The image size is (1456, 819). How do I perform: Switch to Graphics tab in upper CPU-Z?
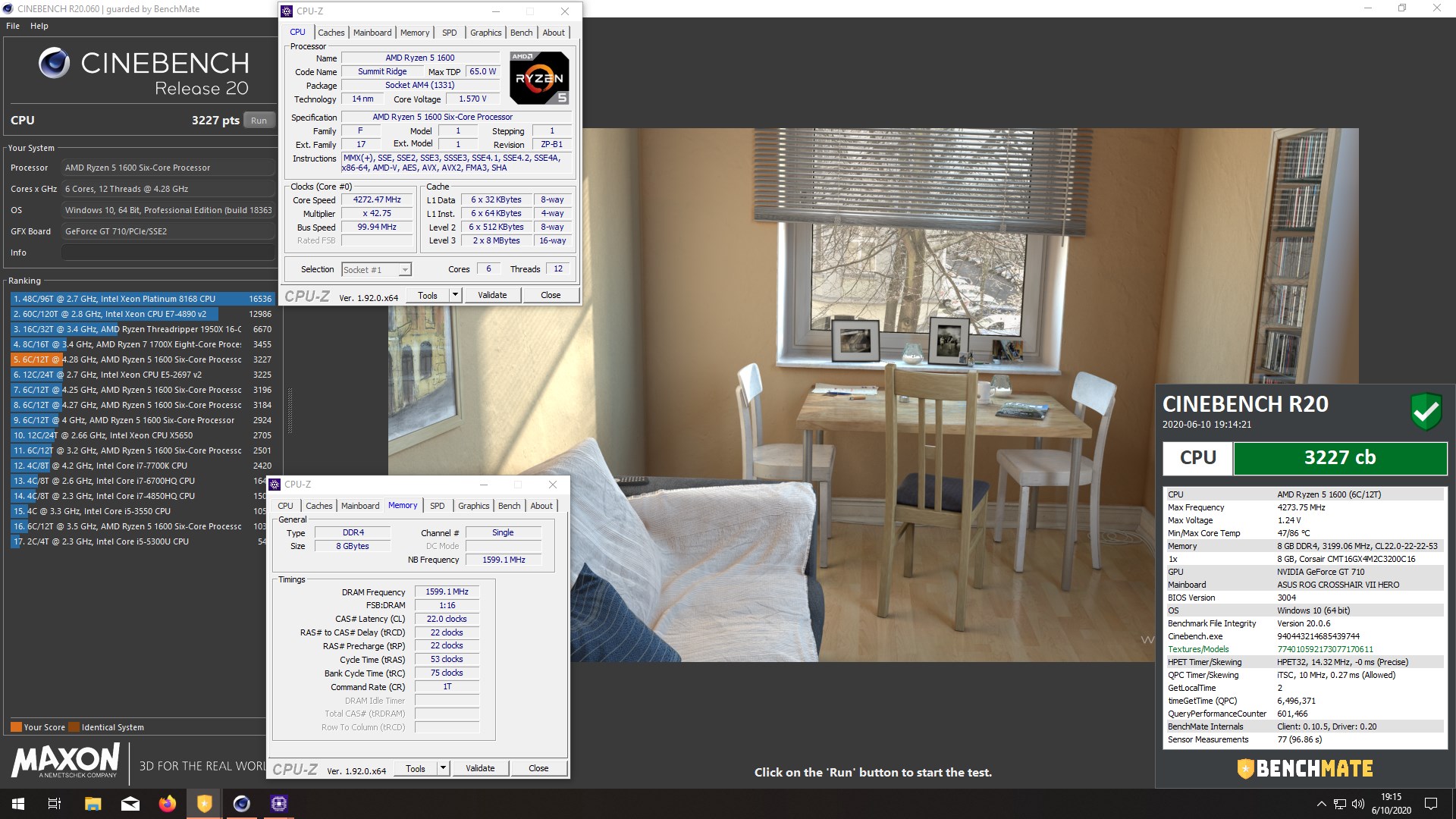485,33
